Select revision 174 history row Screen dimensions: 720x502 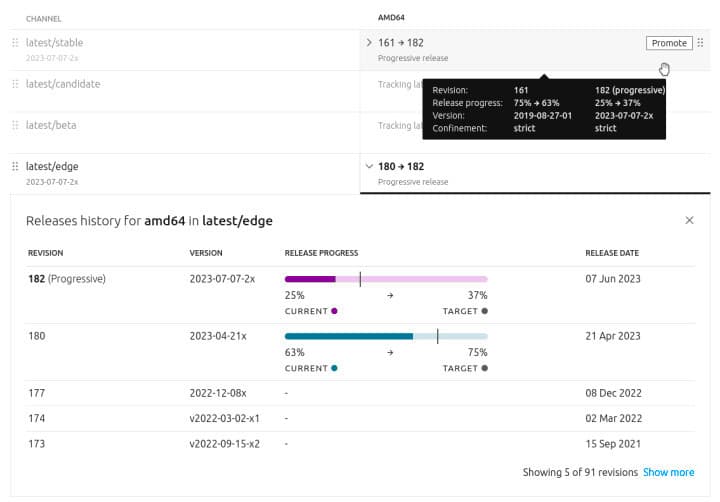(x=360, y=418)
